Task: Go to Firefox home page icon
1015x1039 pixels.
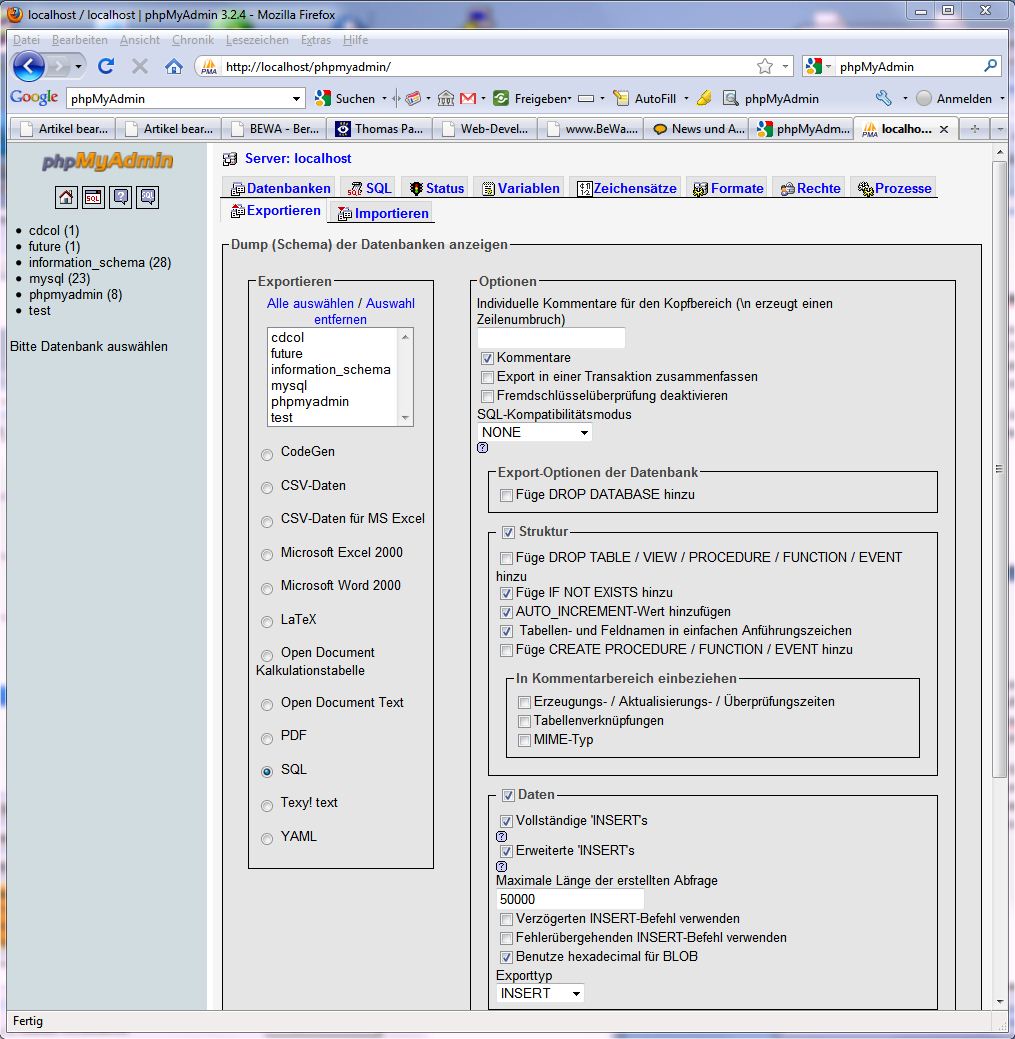Action: tap(174, 66)
